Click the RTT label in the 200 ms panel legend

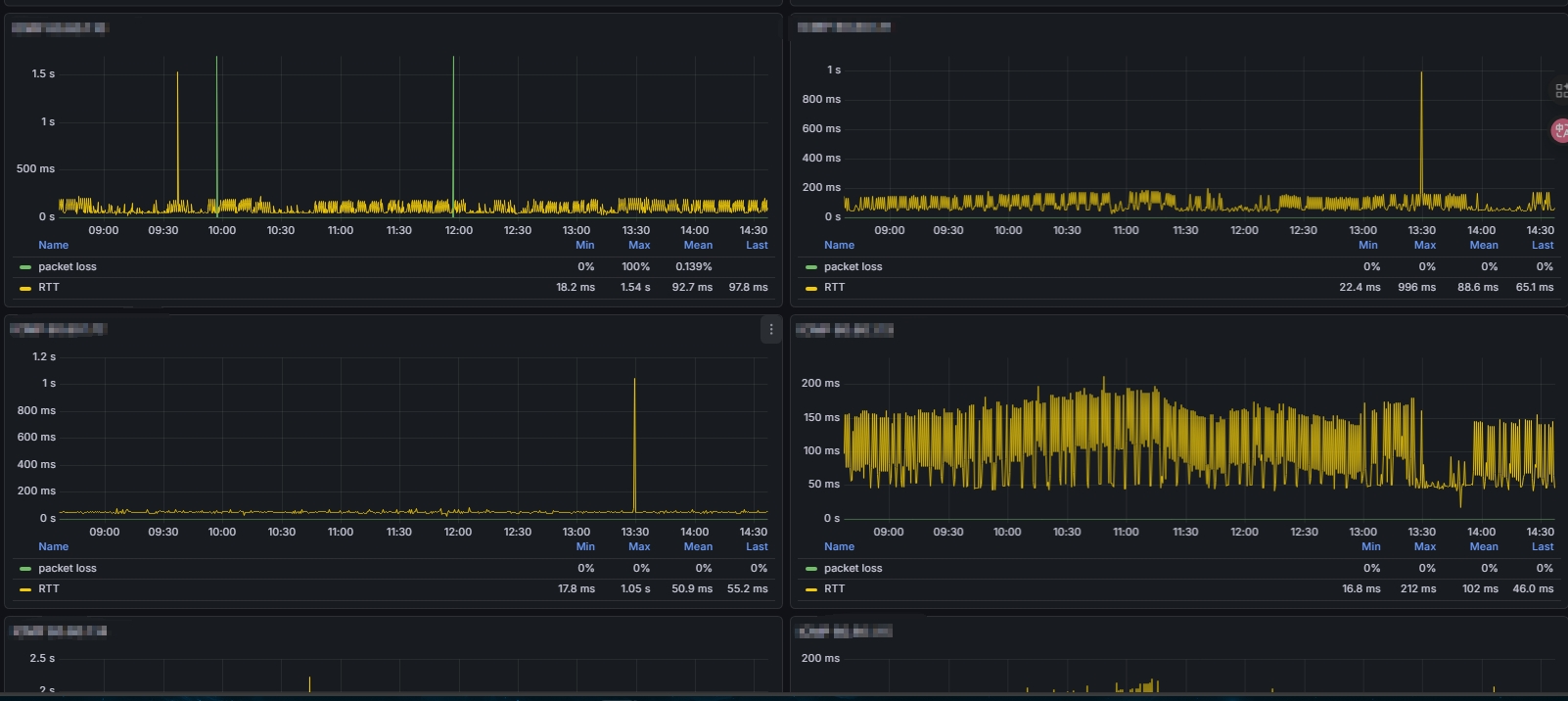click(834, 588)
